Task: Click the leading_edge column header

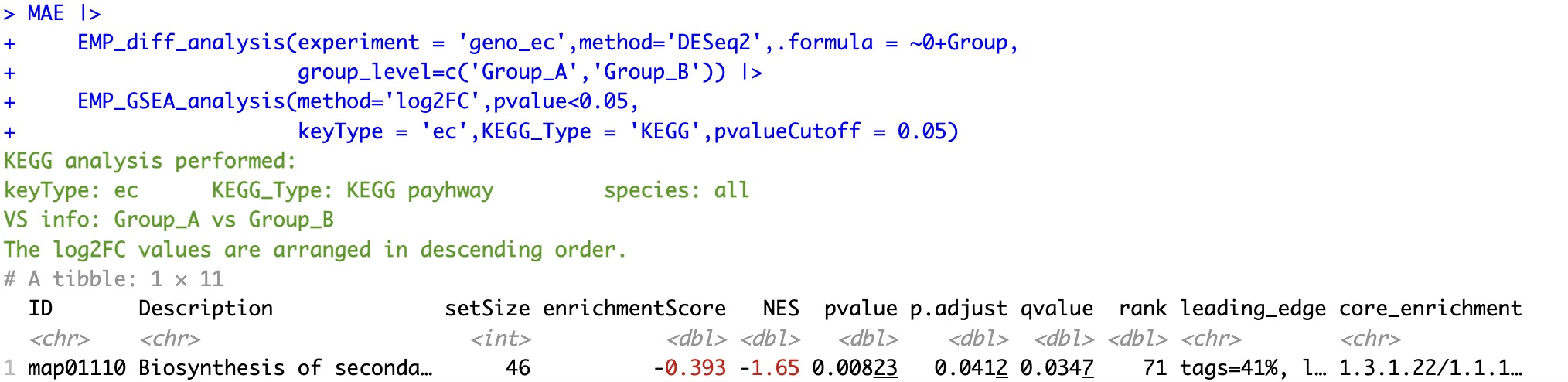Action: coord(1253,309)
